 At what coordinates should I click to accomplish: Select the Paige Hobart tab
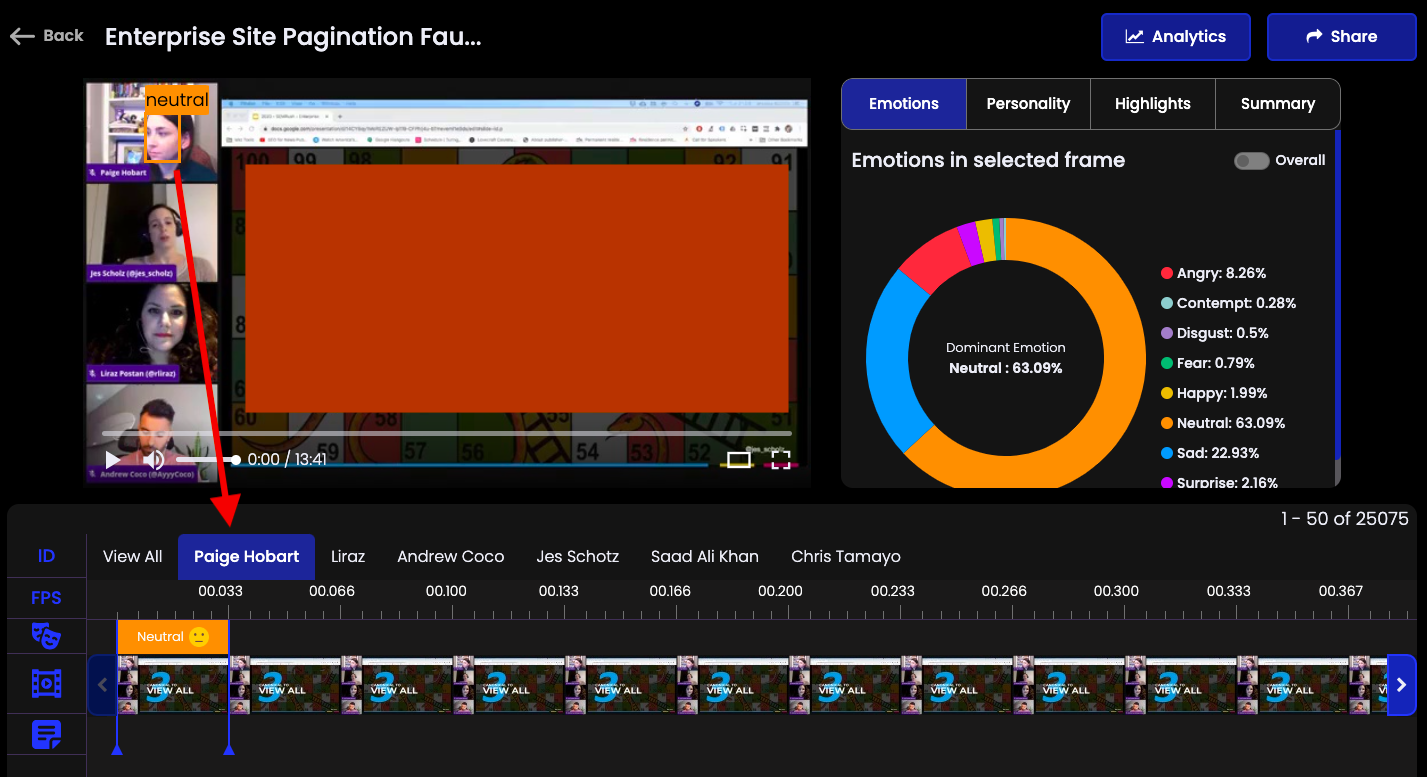[247, 557]
